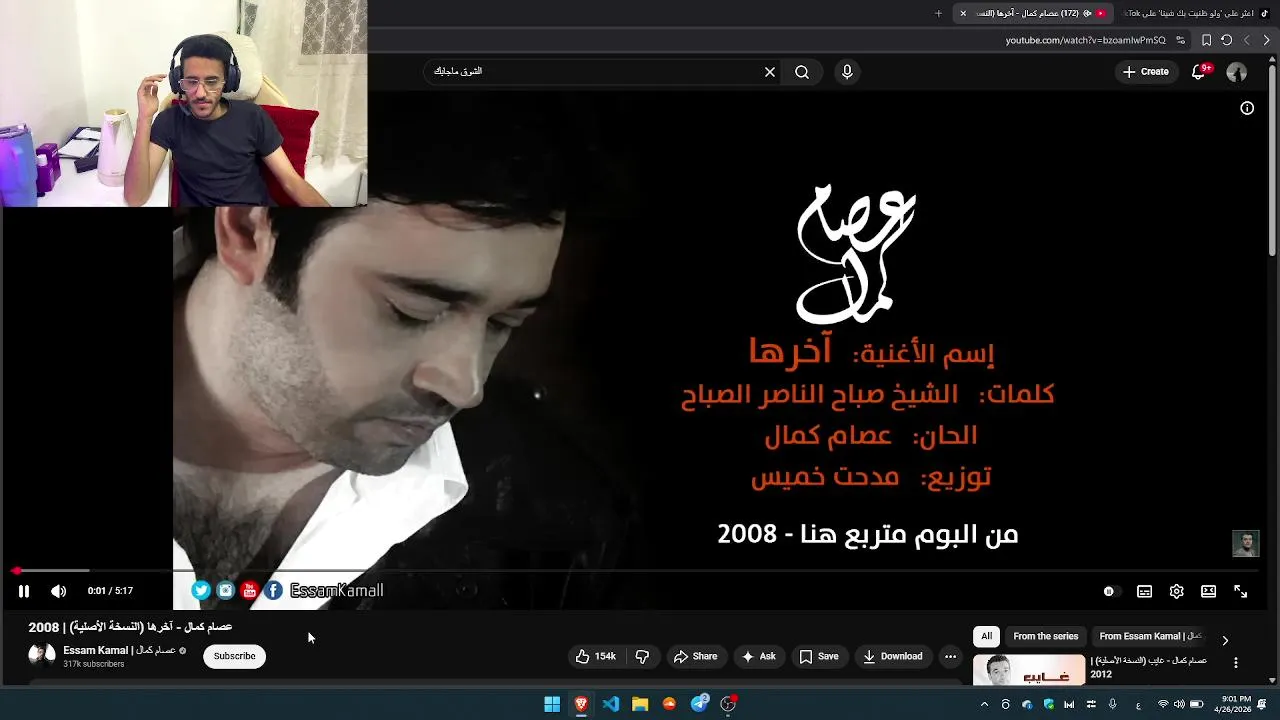
Task: Click the Arabic video title with 2008
Action: (x=130, y=627)
